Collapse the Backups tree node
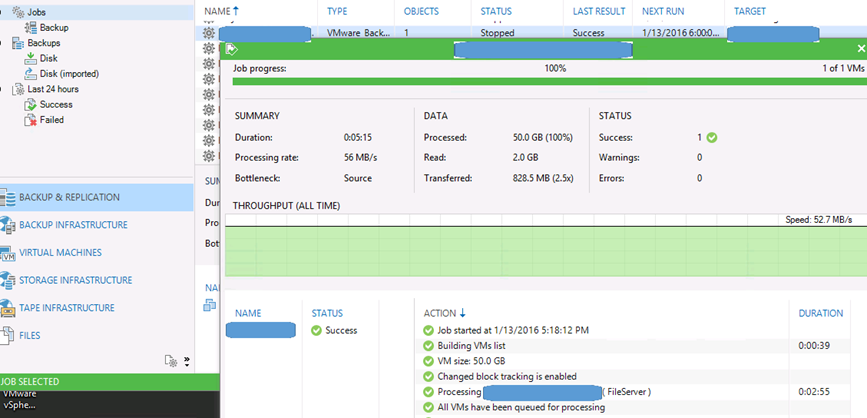The width and height of the screenshot is (867, 418). click(6, 43)
